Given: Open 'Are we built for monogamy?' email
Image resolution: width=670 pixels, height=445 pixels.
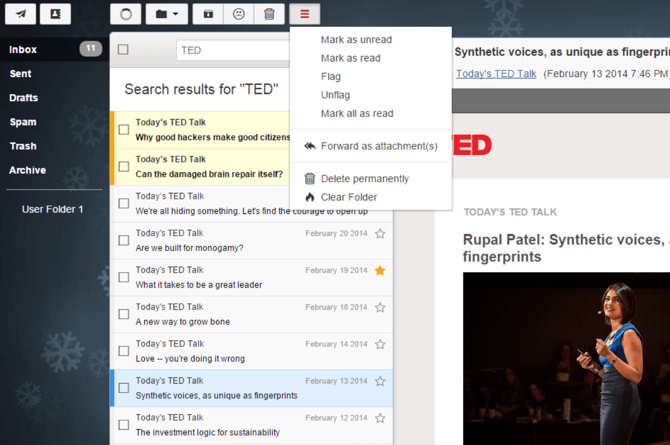Looking at the screenshot, I should point(189,248).
